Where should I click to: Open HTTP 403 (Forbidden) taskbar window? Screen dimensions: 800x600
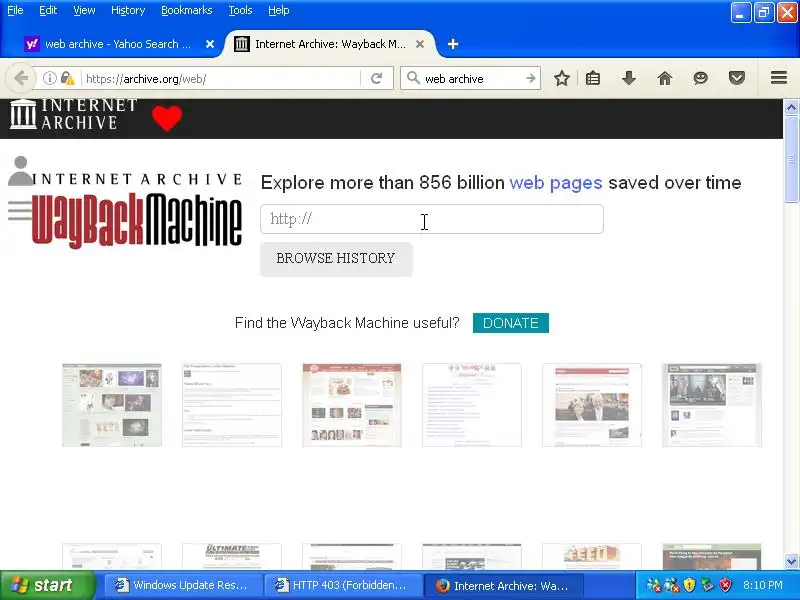click(343, 585)
